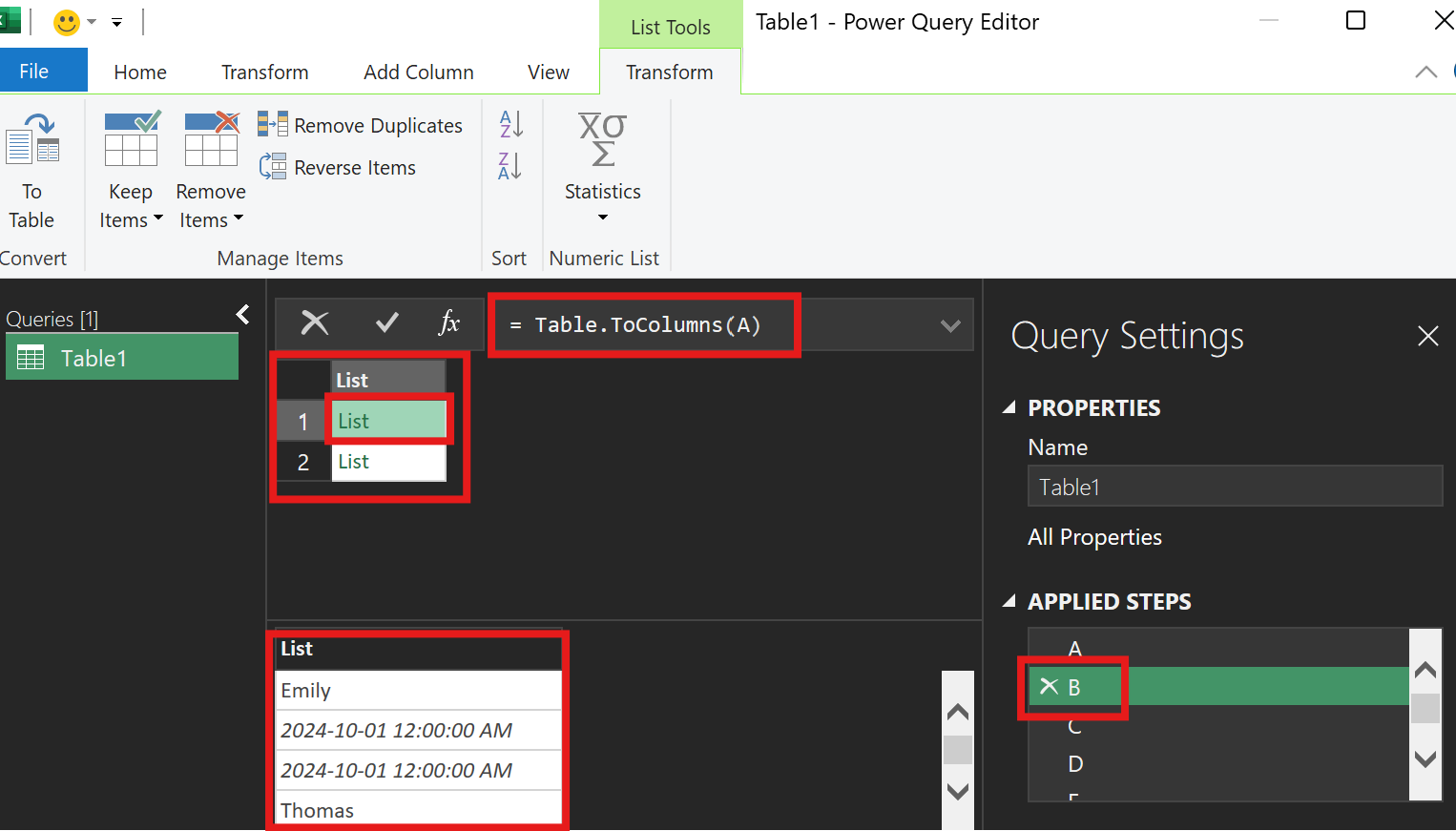Open the File menu tab
1456x831 pixels.
(x=34, y=71)
